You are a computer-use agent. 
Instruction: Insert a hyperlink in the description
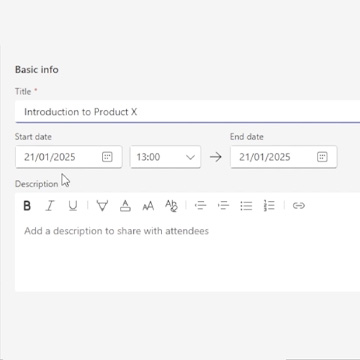point(299,206)
